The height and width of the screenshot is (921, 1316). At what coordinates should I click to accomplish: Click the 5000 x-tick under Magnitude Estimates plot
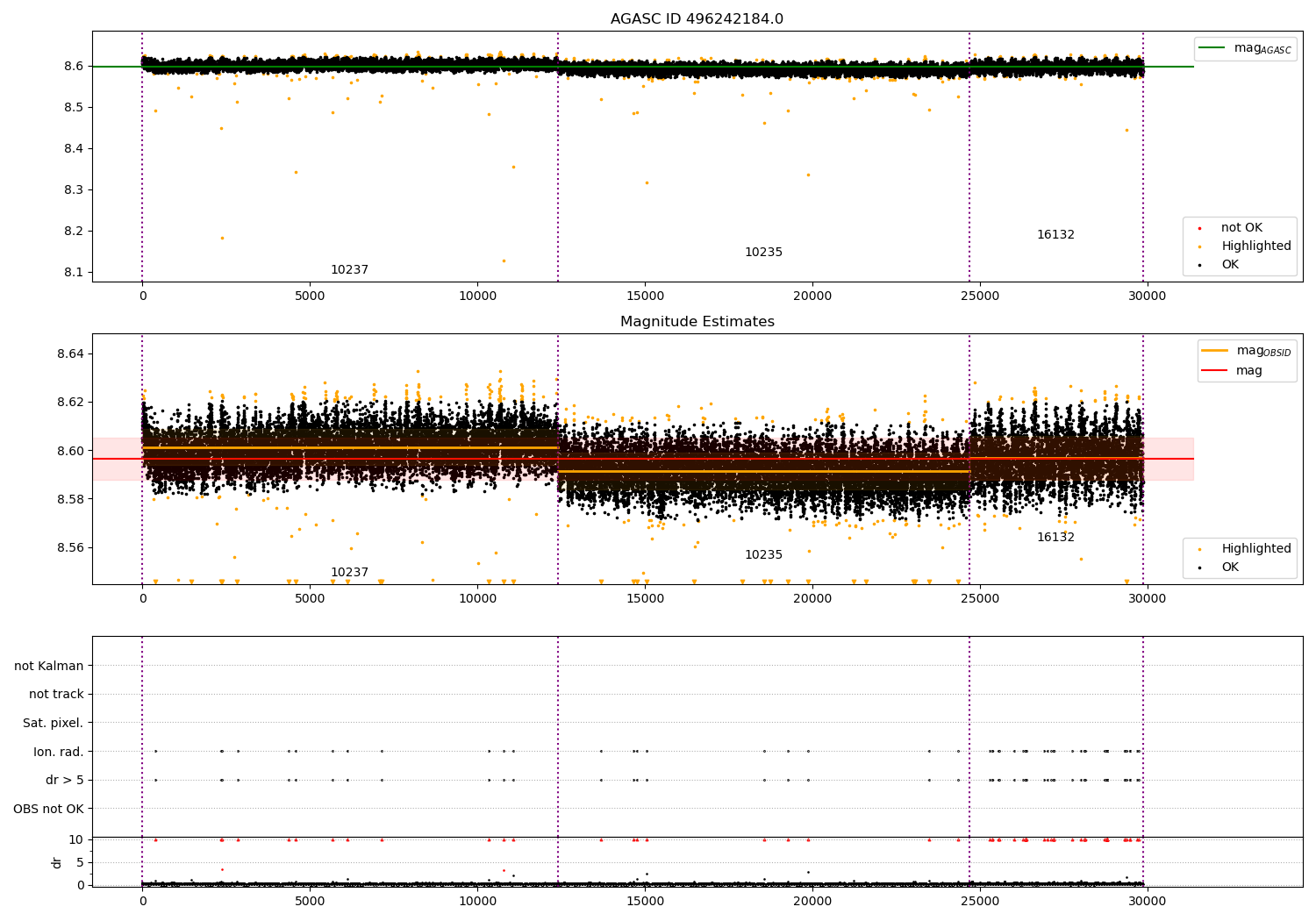310,599
